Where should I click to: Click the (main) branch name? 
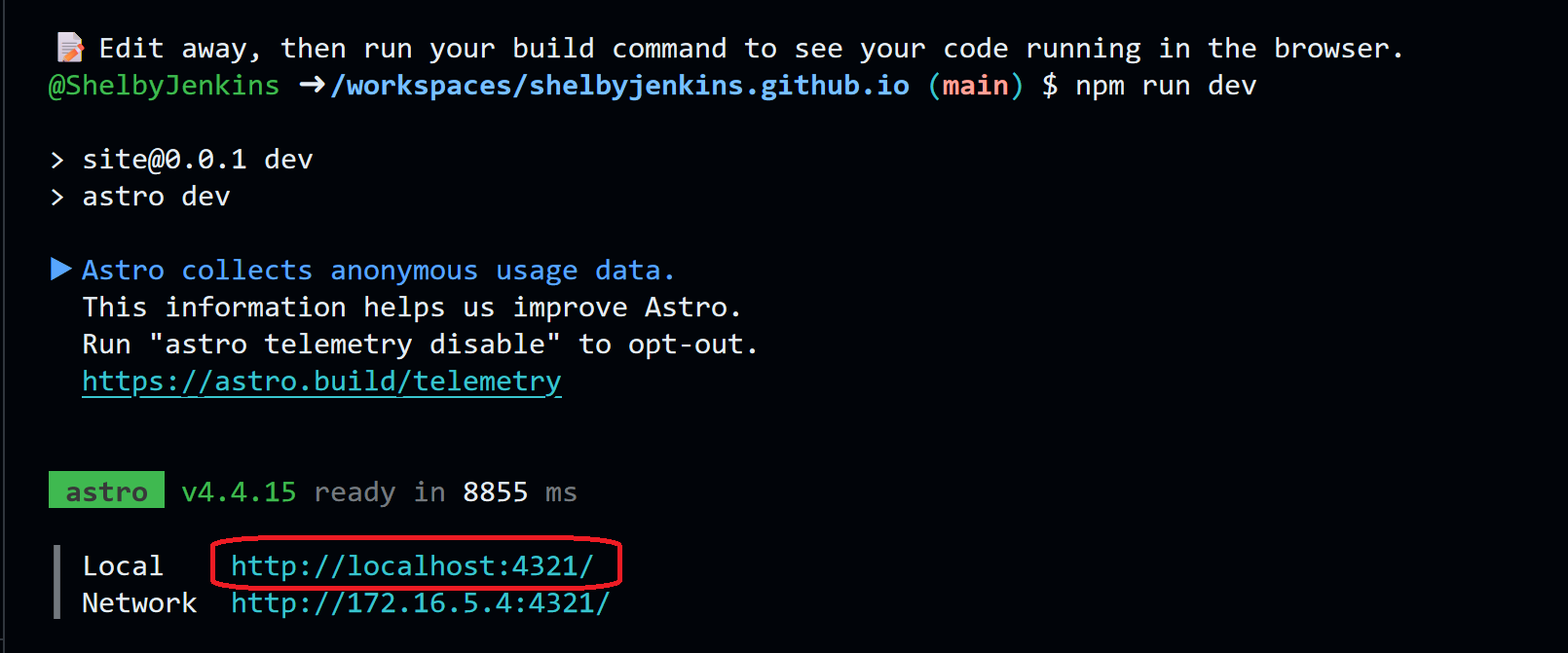tap(975, 86)
